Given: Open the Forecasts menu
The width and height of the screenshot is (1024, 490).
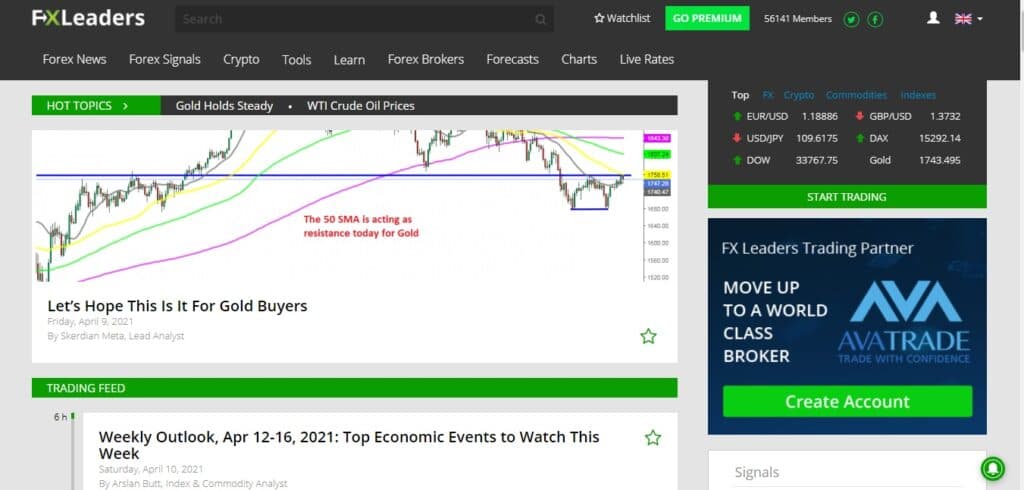Looking at the screenshot, I should 513,59.
